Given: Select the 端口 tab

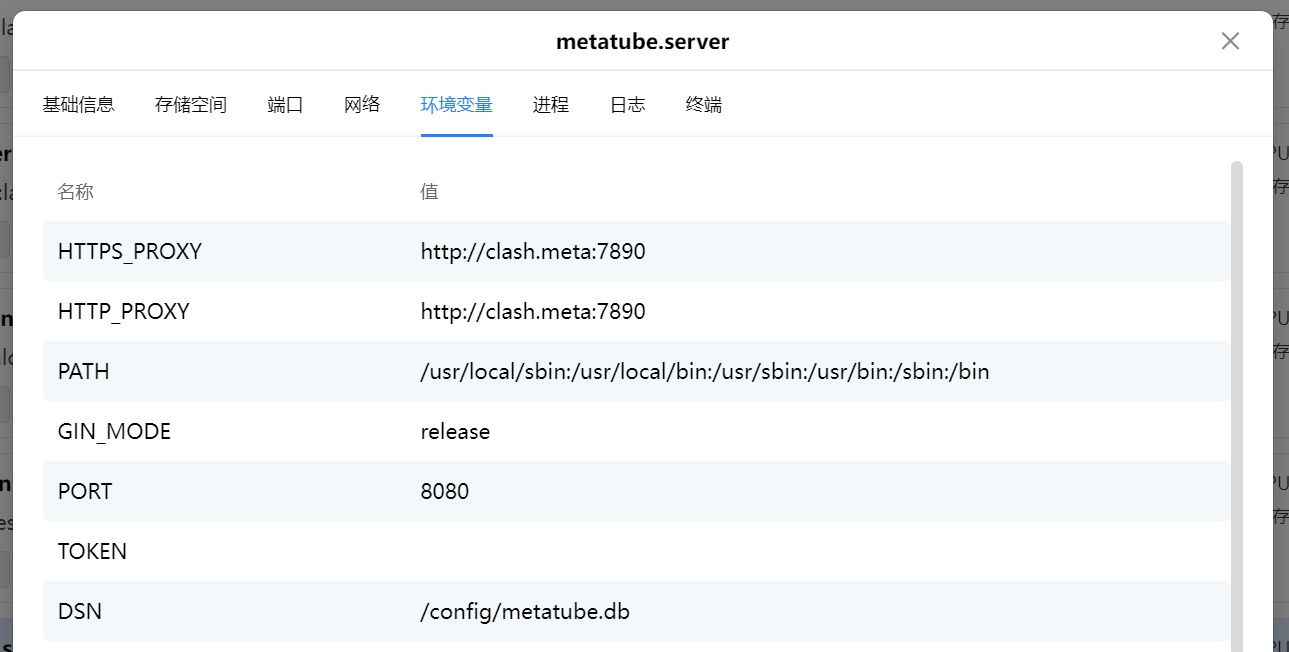Looking at the screenshot, I should tap(285, 105).
